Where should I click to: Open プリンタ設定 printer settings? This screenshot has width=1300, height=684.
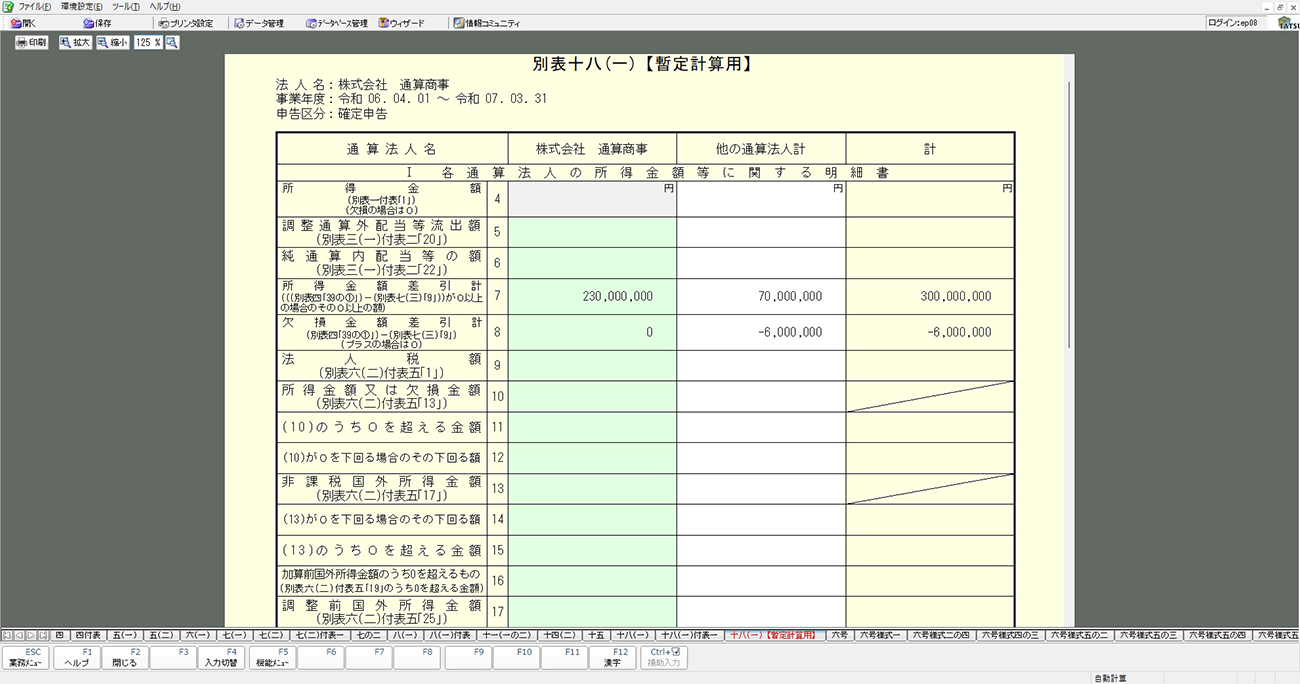tap(186, 23)
